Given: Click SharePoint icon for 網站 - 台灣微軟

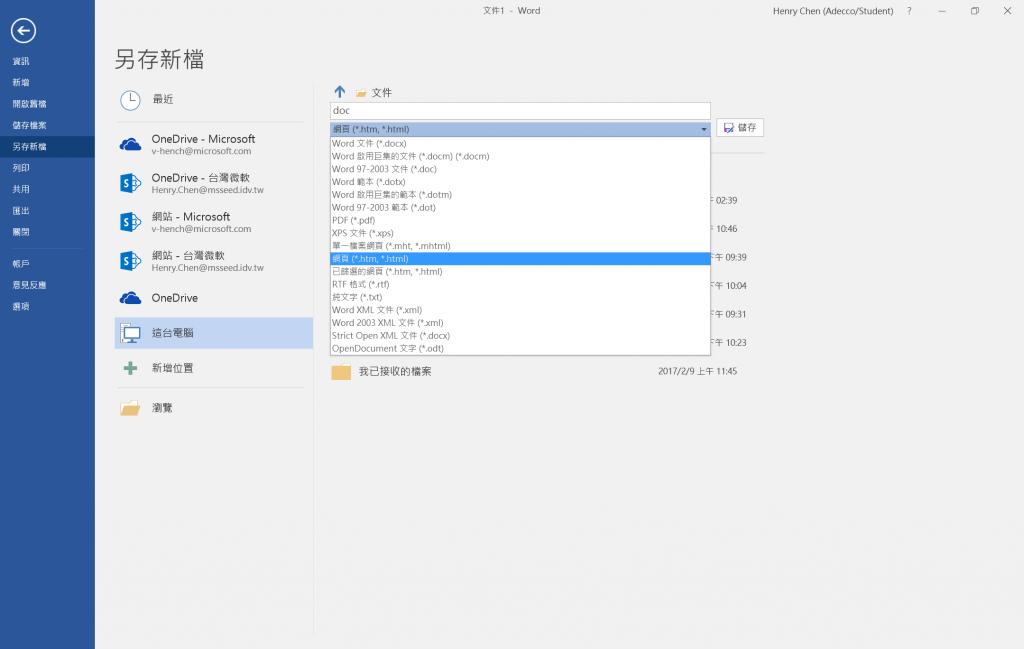Looking at the screenshot, I should (131, 261).
